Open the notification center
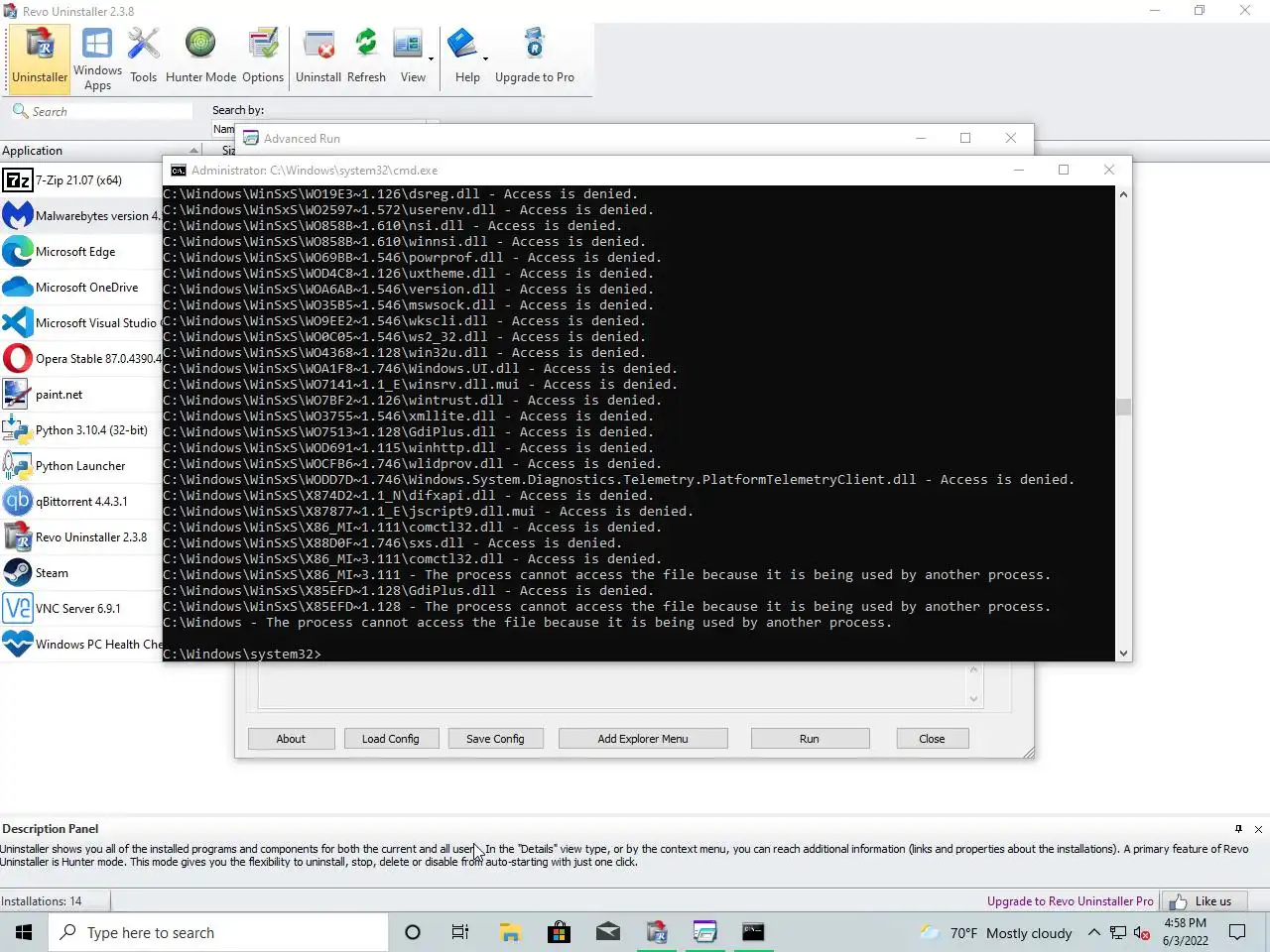Screen dimensions: 1270x952 coord(1237,932)
